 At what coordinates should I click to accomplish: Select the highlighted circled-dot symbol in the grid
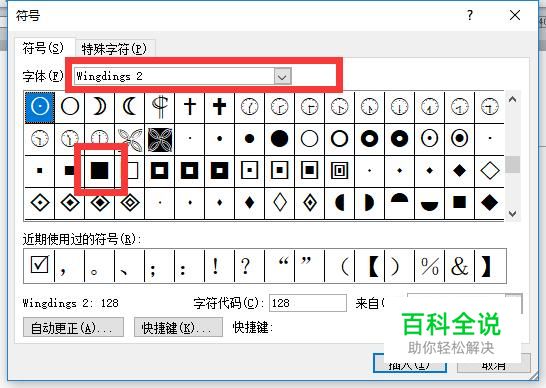tap(40, 107)
